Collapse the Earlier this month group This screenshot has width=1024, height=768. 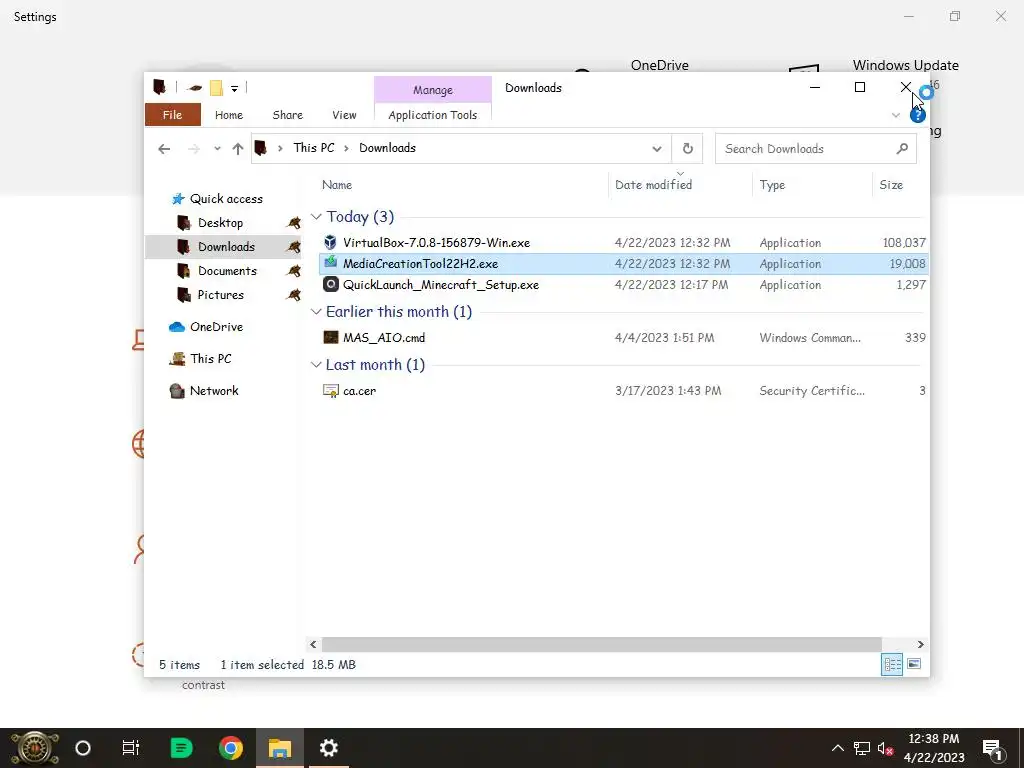tap(316, 312)
